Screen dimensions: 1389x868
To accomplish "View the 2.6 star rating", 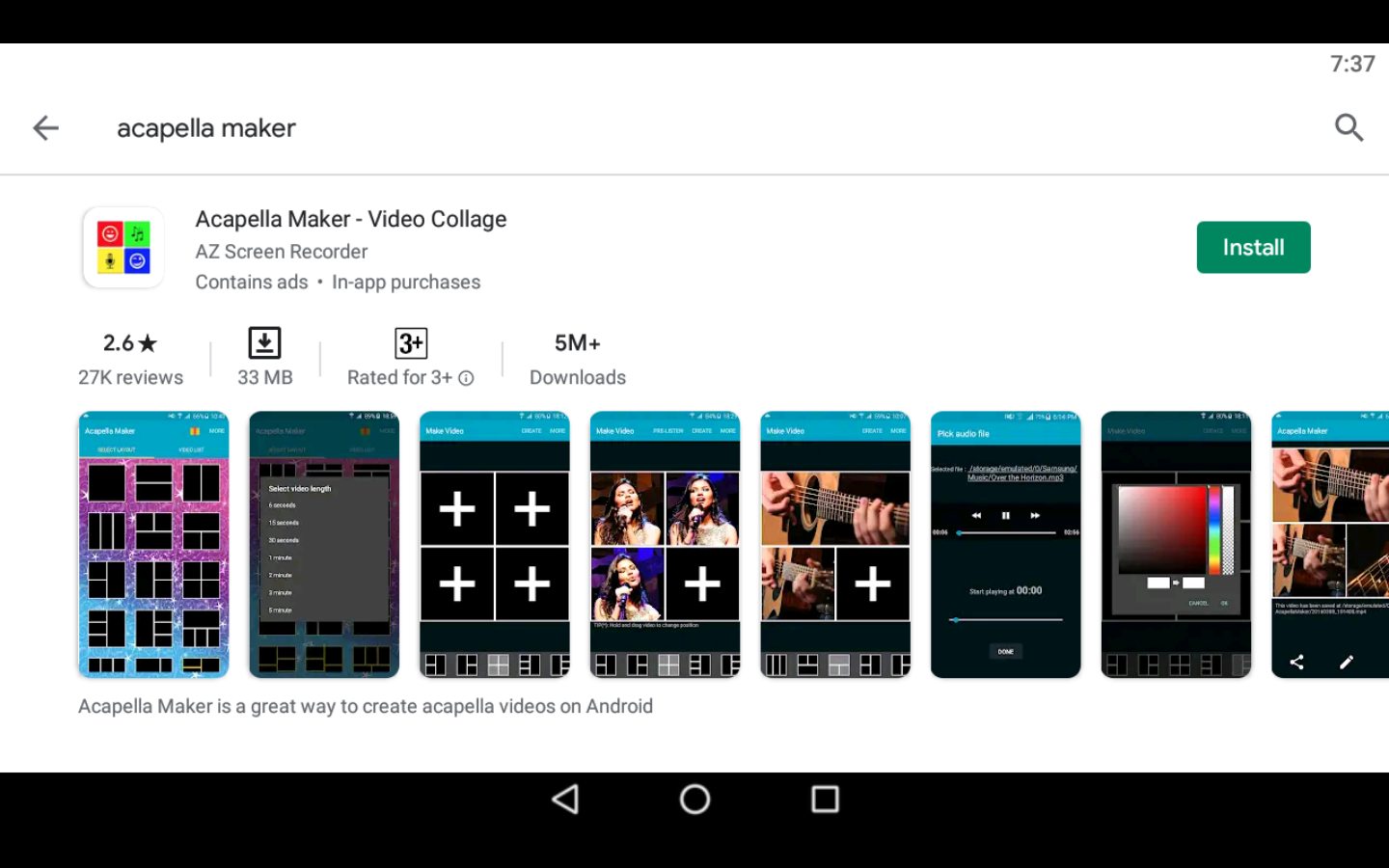I will (130, 343).
